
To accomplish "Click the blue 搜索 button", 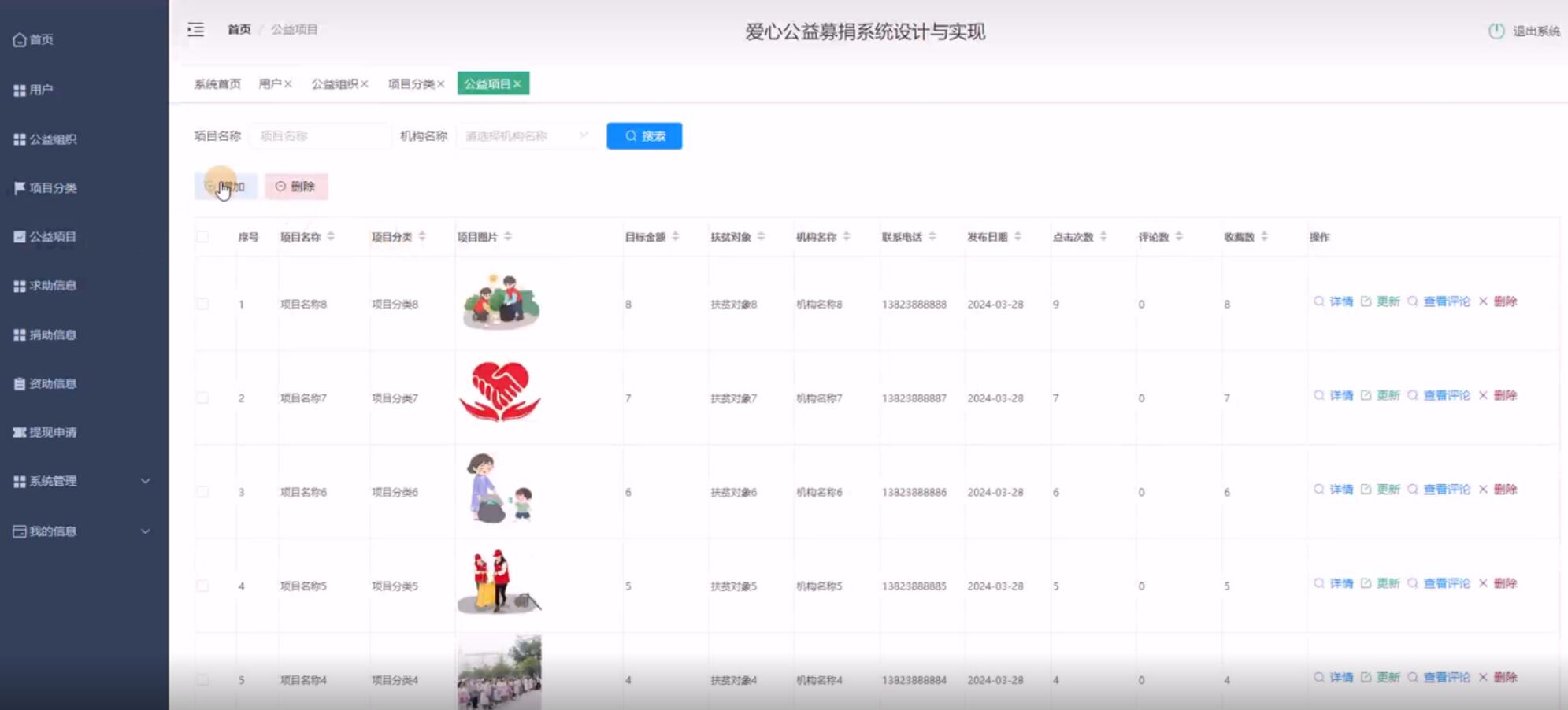I will (644, 136).
